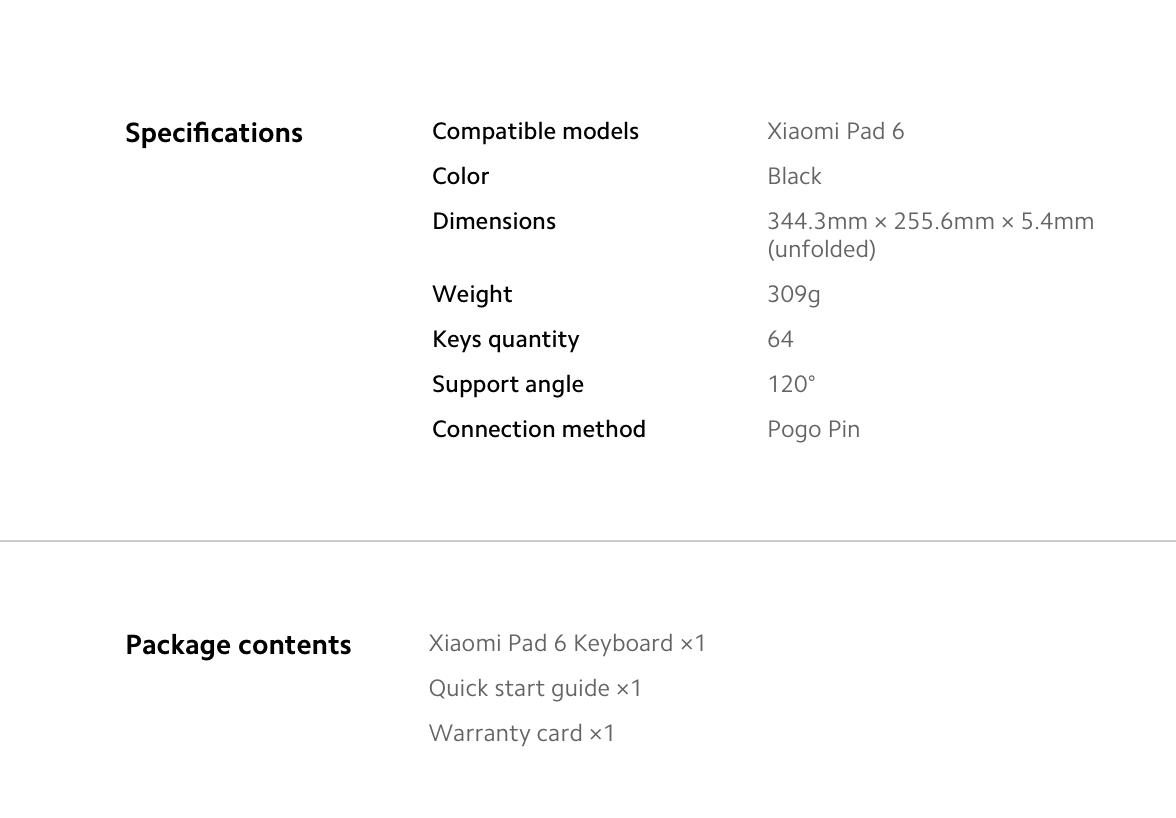Click the Xiaomi Pad 6 value
The image size is (1176, 818).
point(836,131)
